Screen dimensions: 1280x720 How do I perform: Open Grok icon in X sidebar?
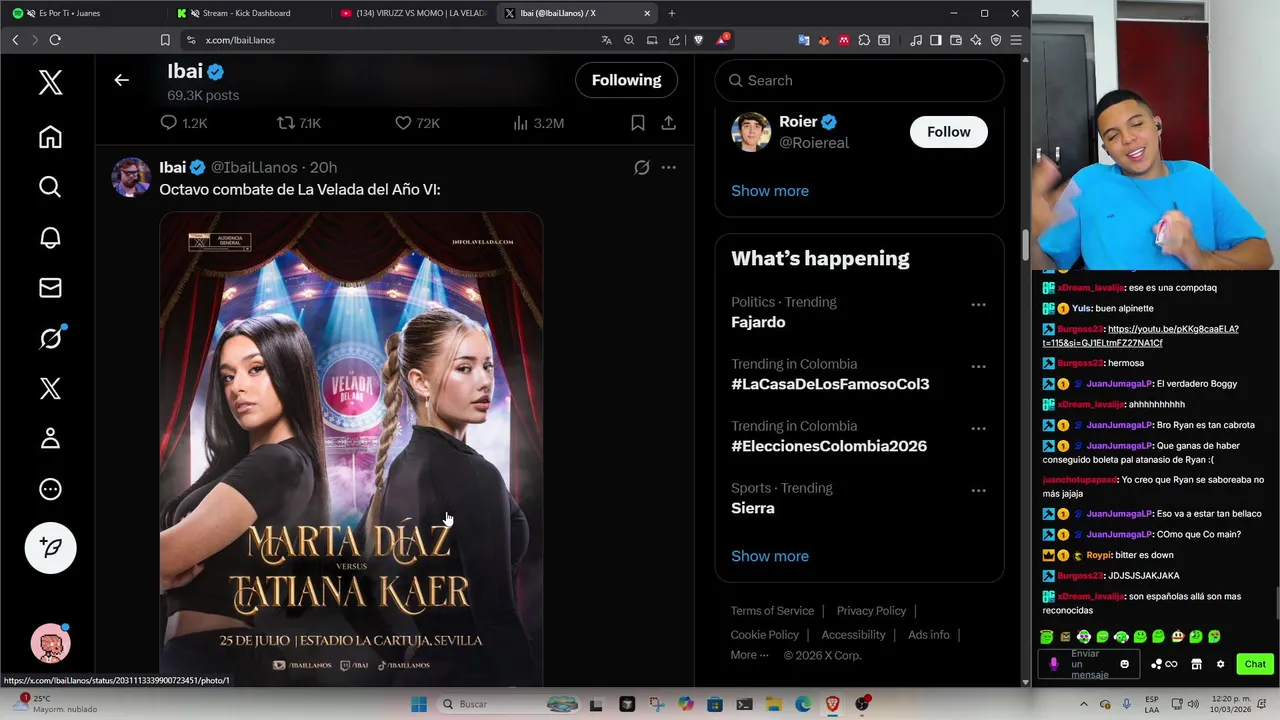[50, 339]
